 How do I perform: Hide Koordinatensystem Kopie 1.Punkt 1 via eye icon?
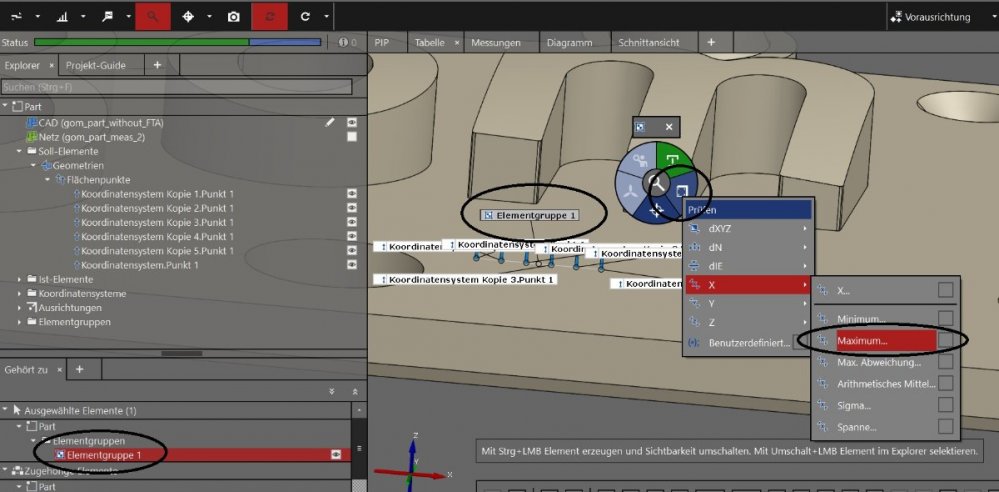pyautogui.click(x=352, y=193)
